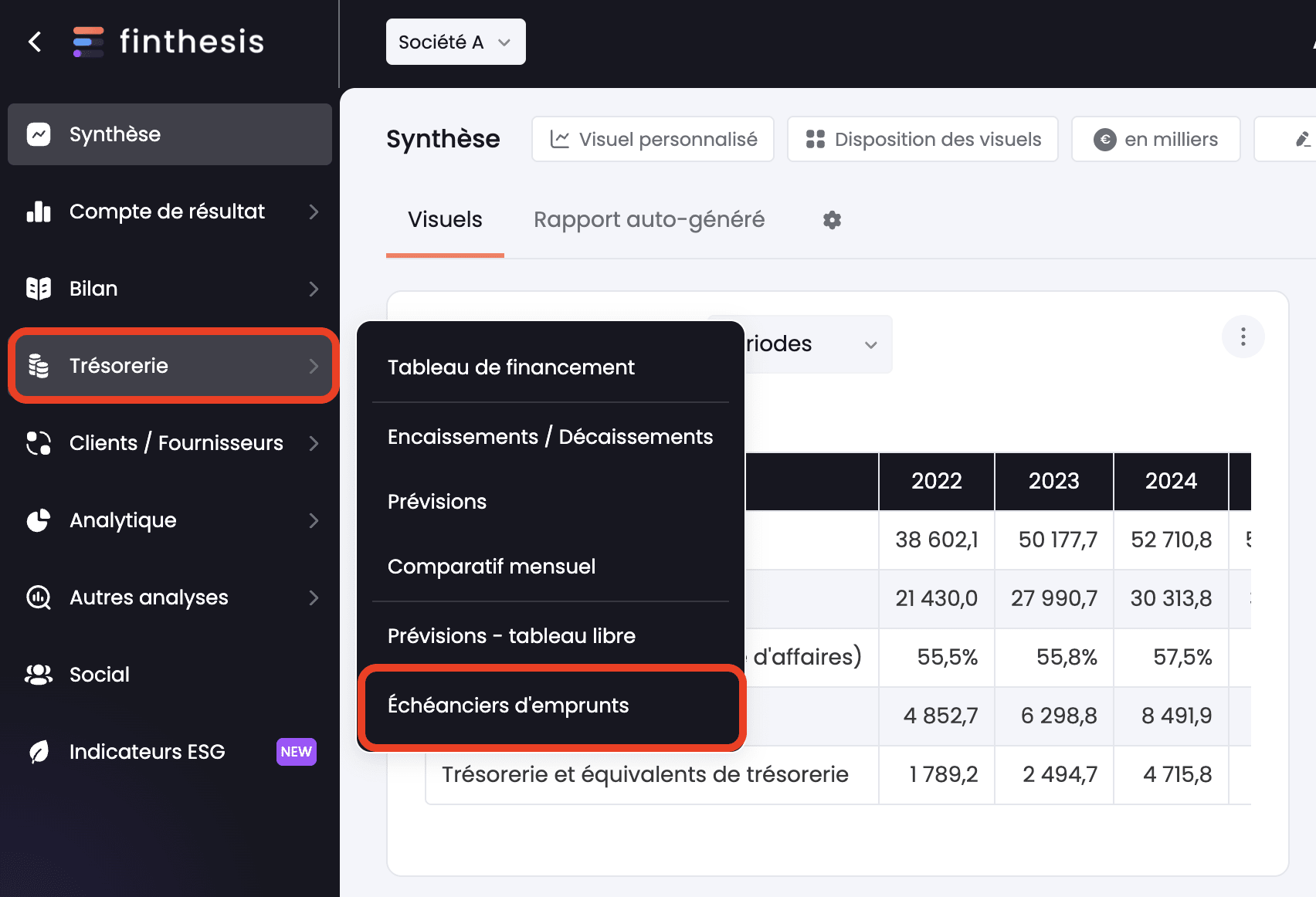Image resolution: width=1316 pixels, height=897 pixels.
Task: Click the en milliers button
Action: click(1155, 139)
